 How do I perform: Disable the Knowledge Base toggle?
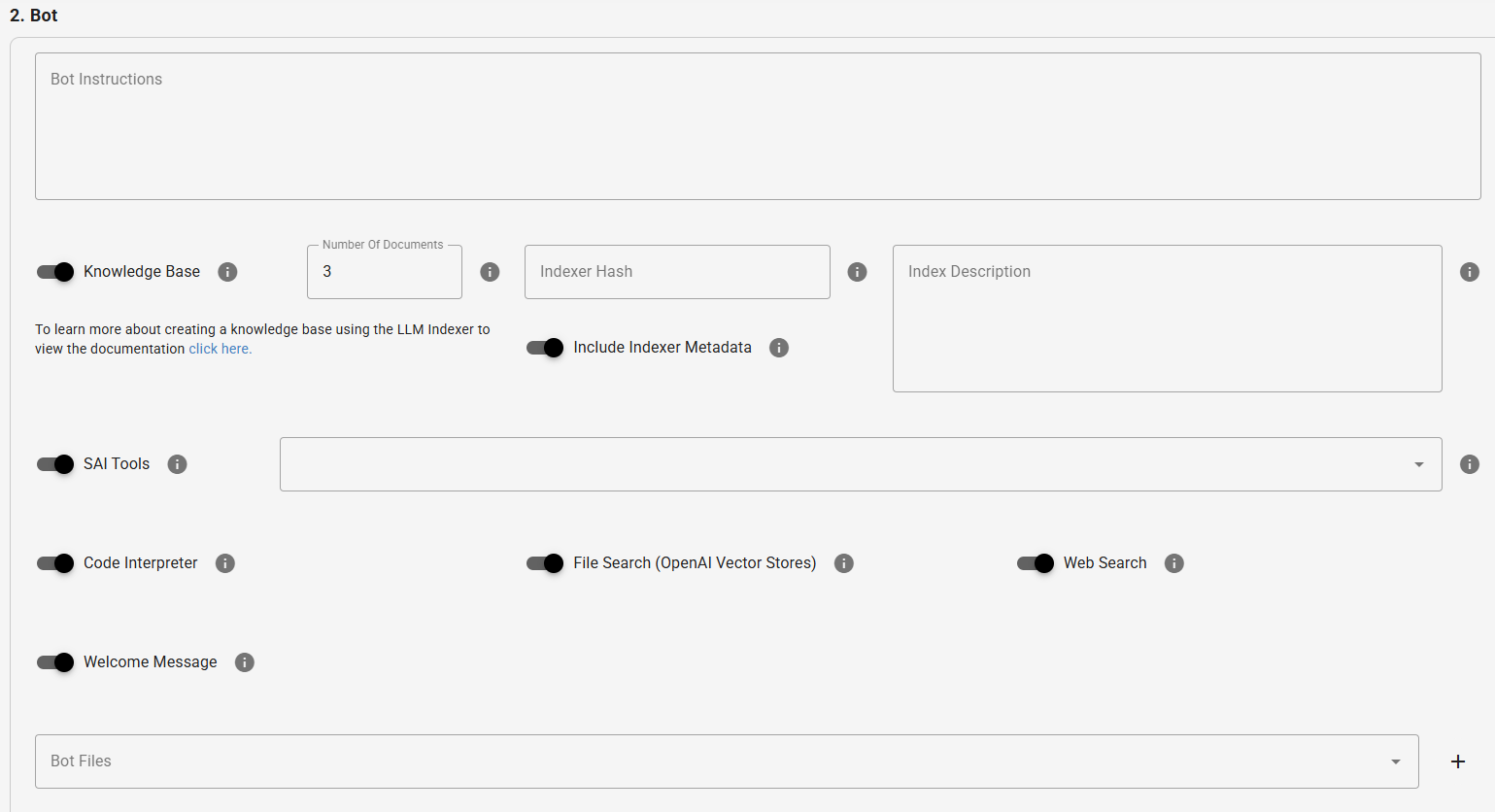coord(55,272)
